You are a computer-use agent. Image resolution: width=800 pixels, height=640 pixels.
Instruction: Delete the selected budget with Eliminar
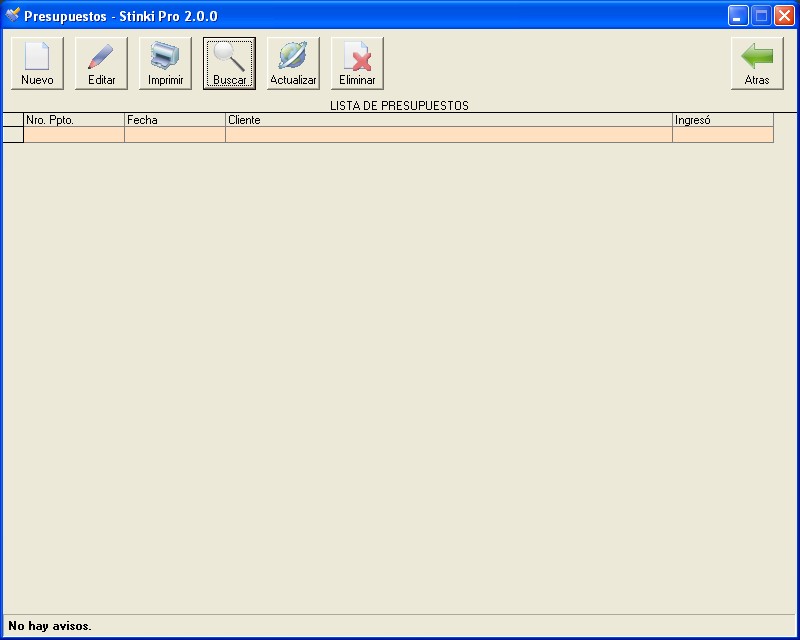(357, 63)
